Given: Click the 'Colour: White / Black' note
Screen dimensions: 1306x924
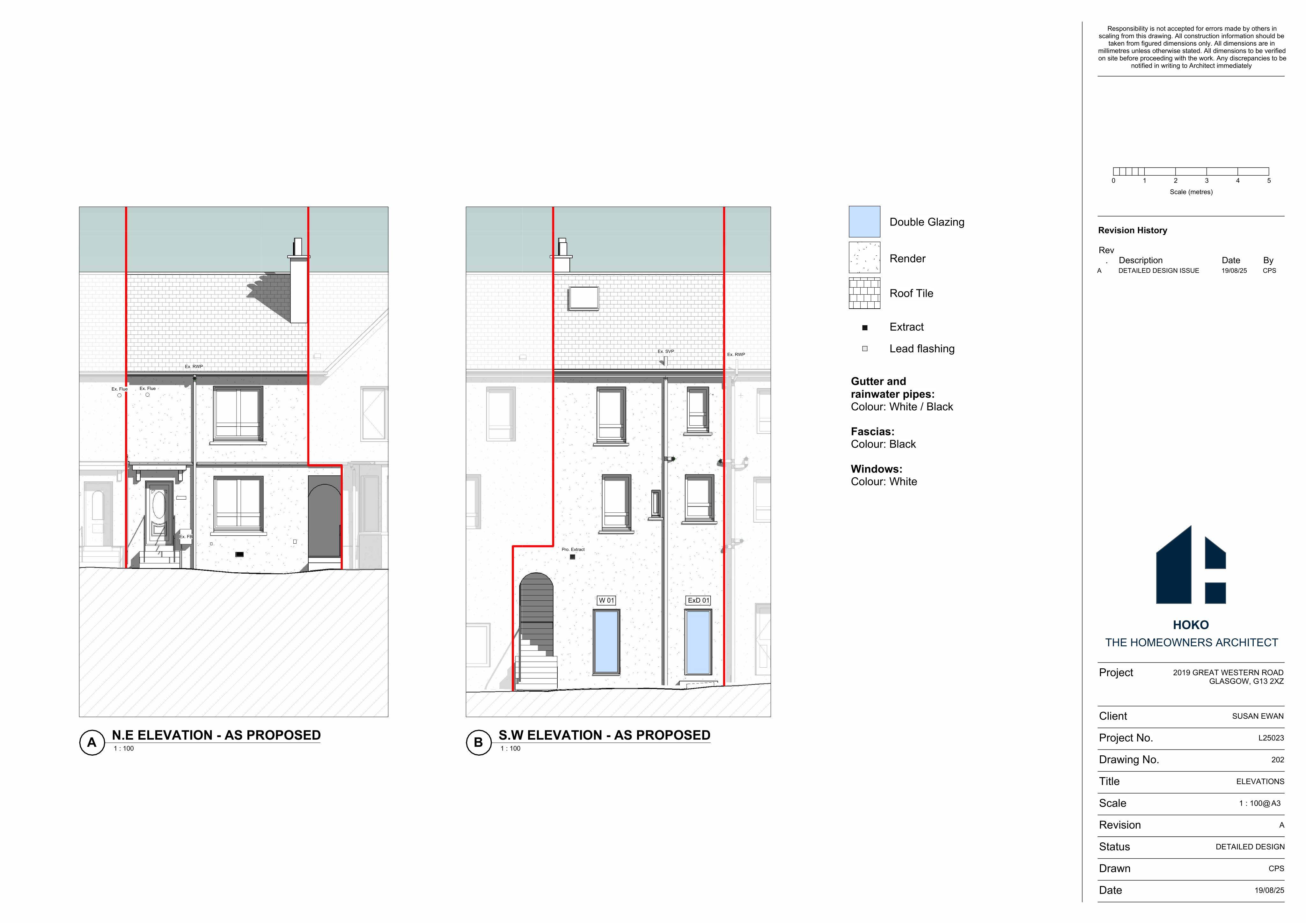Looking at the screenshot, I should click(902, 407).
